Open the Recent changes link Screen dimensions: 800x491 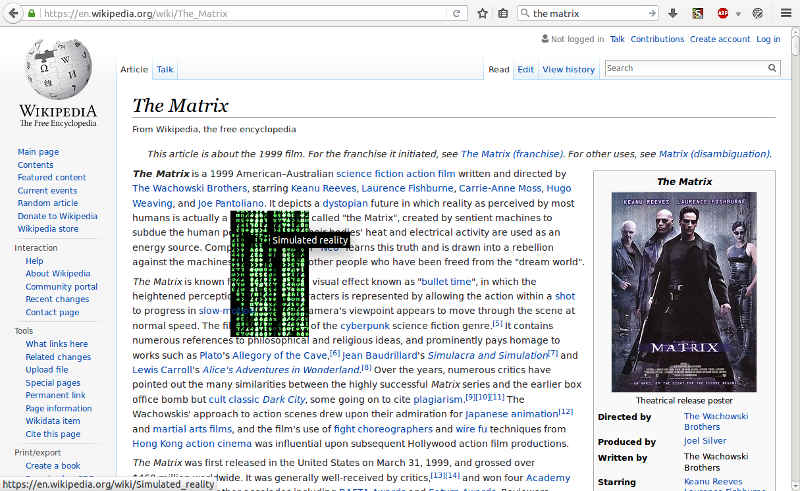click(57, 299)
